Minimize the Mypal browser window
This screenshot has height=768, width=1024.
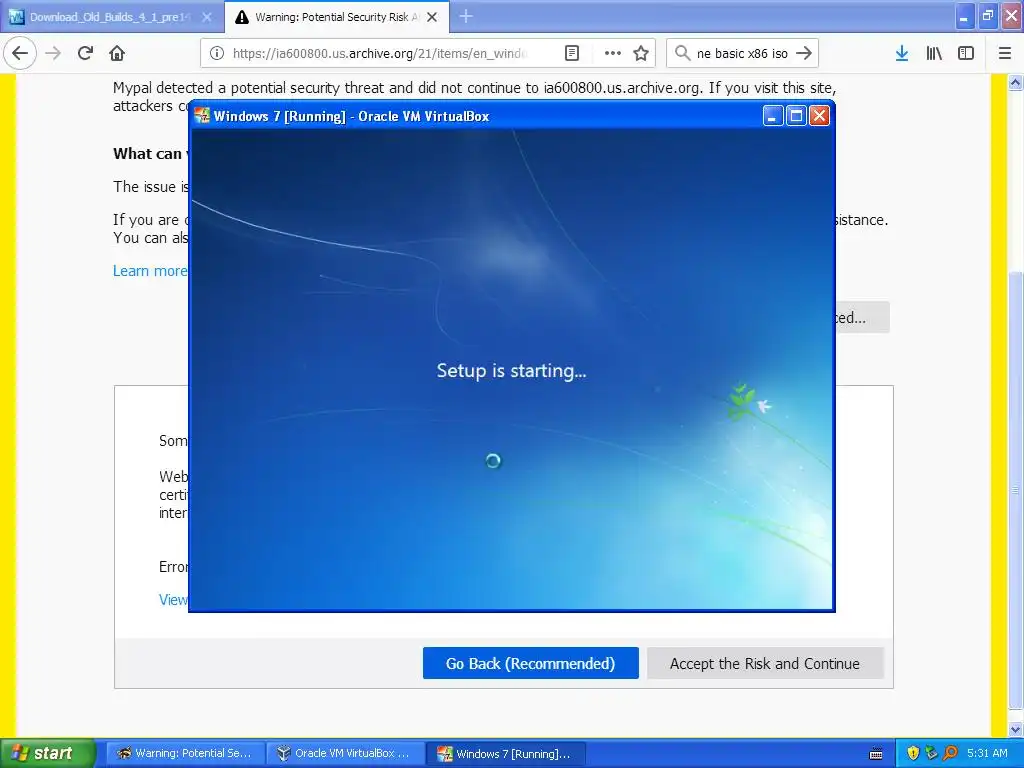(965, 16)
